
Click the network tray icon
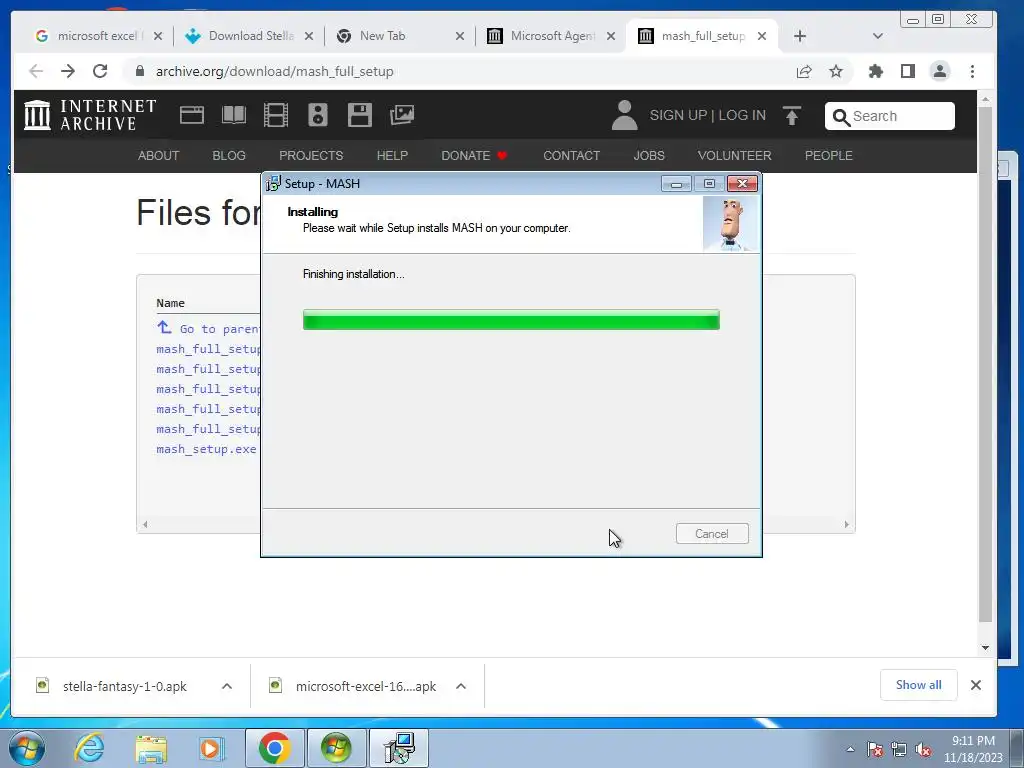pyautogui.click(x=899, y=750)
